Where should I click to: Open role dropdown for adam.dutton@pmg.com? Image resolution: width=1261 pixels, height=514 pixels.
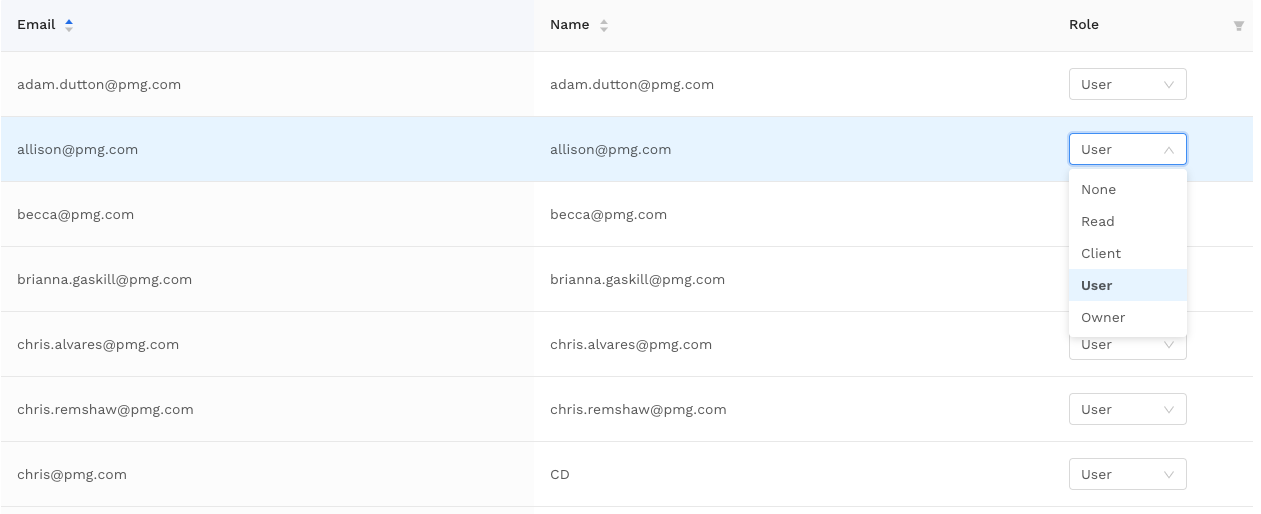(x=1127, y=85)
